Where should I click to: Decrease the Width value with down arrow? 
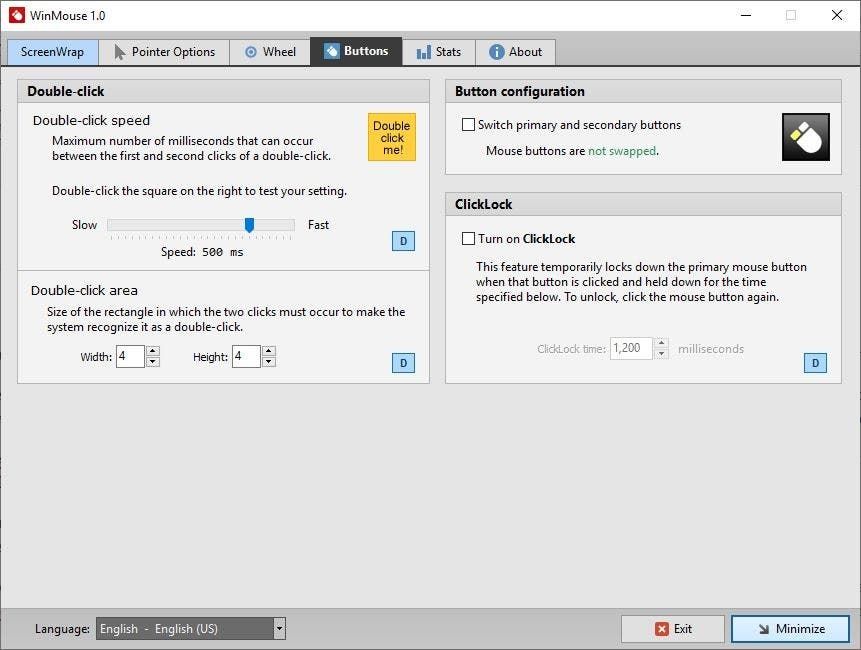(x=153, y=362)
